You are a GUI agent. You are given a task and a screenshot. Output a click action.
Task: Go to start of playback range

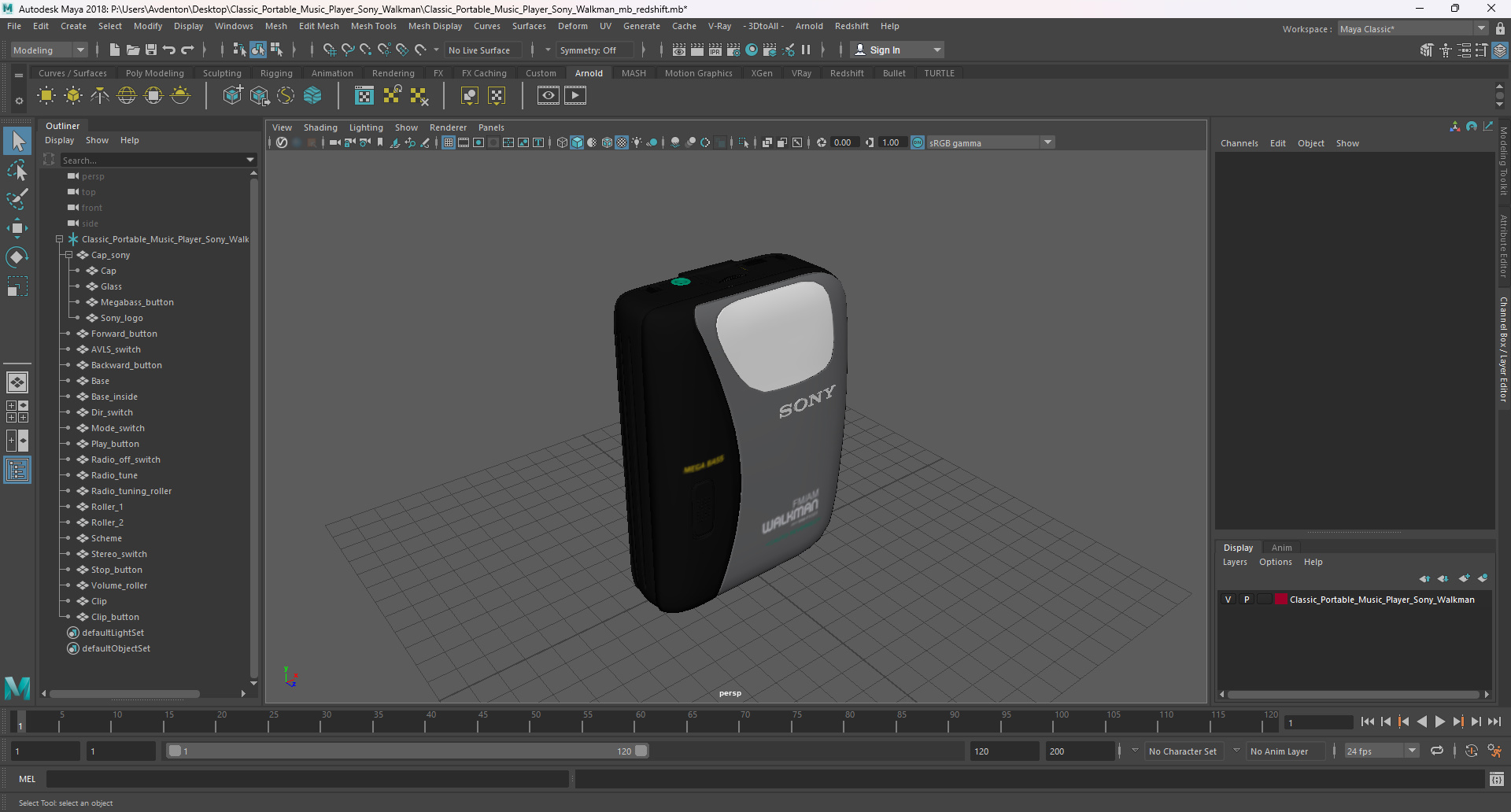pos(1368,722)
